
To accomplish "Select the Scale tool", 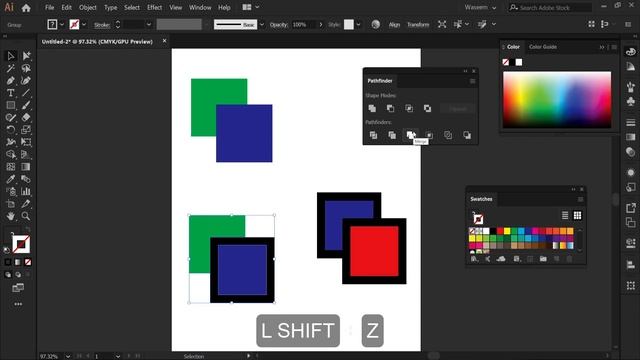I will point(26,130).
